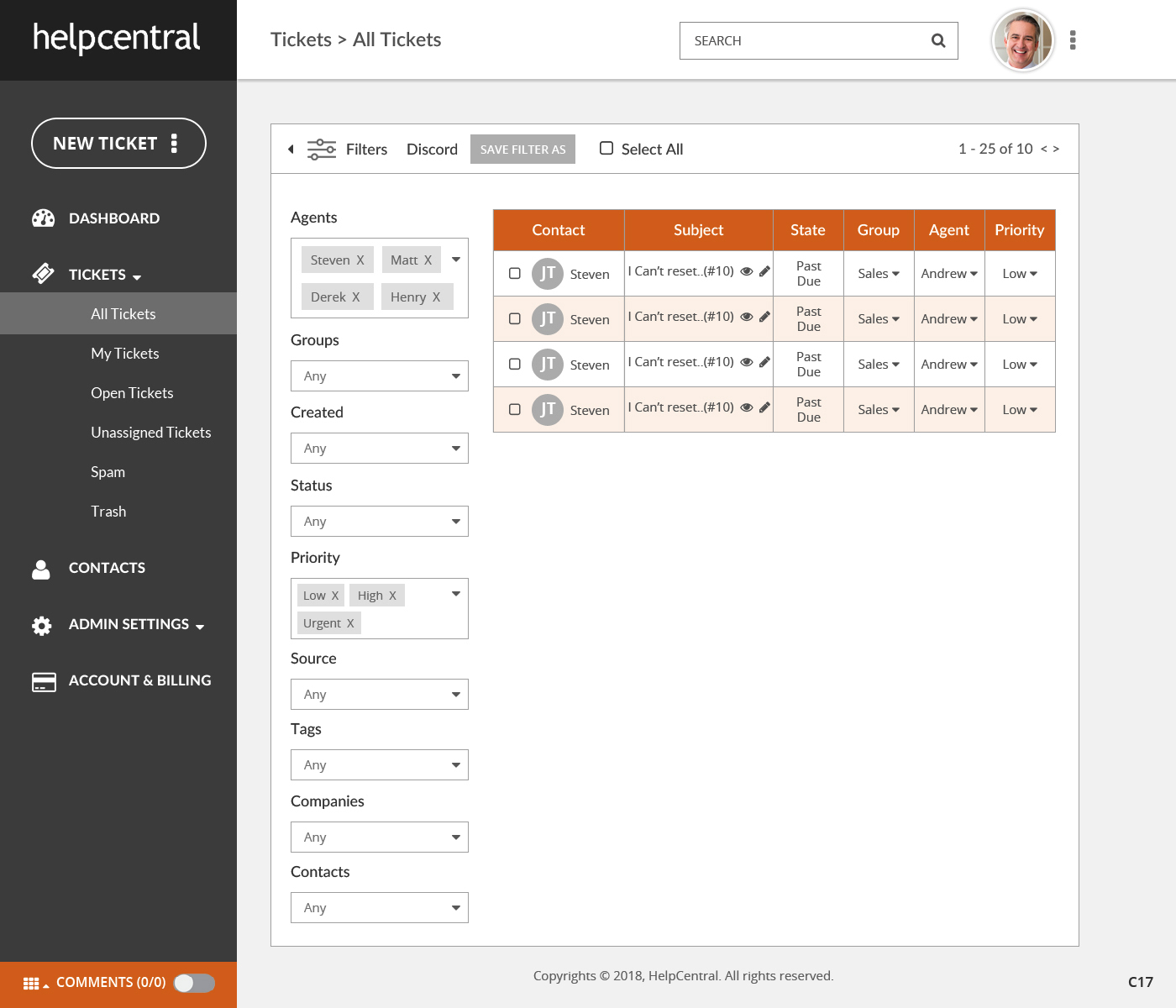1176x1008 pixels.
Task: Go to Unassigned Tickets
Action: click(x=150, y=433)
